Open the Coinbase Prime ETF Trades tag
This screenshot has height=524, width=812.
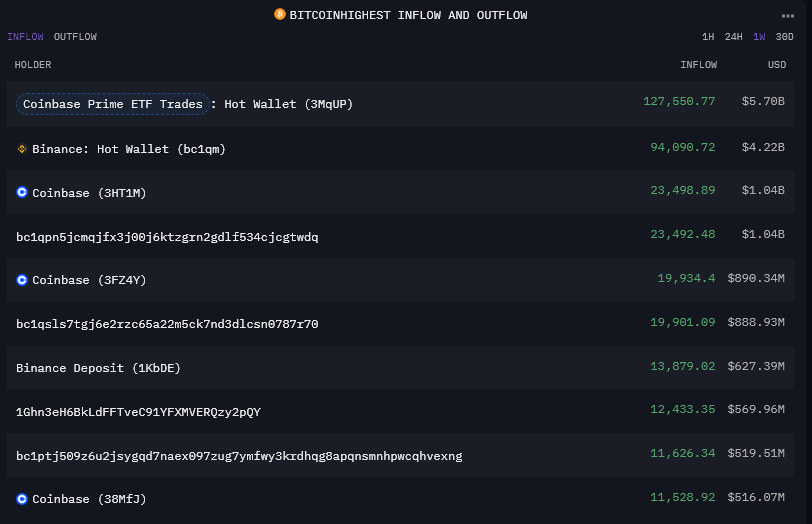point(113,104)
